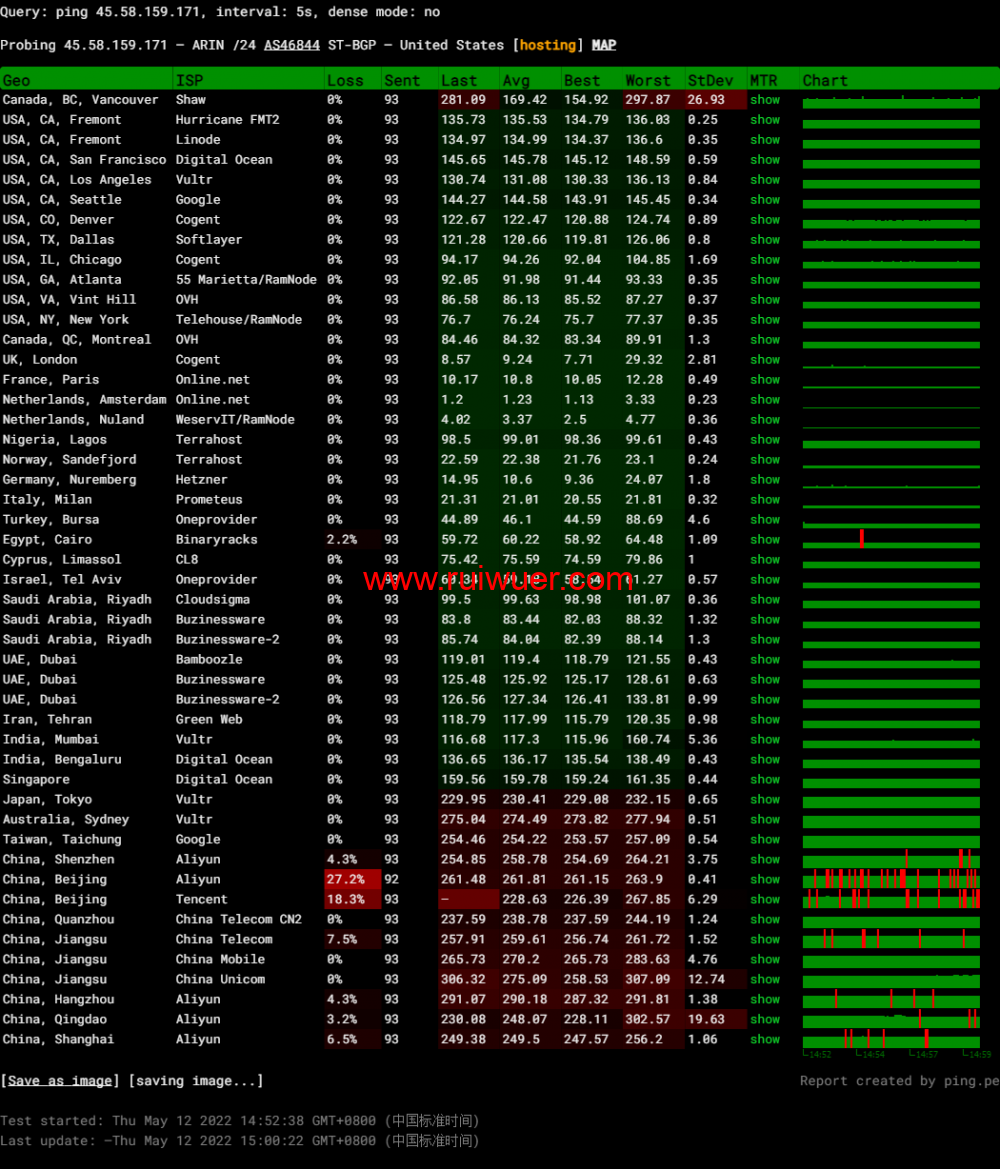Show MTR for Egypt Cairo Binaryracks

pyautogui.click(x=765, y=540)
